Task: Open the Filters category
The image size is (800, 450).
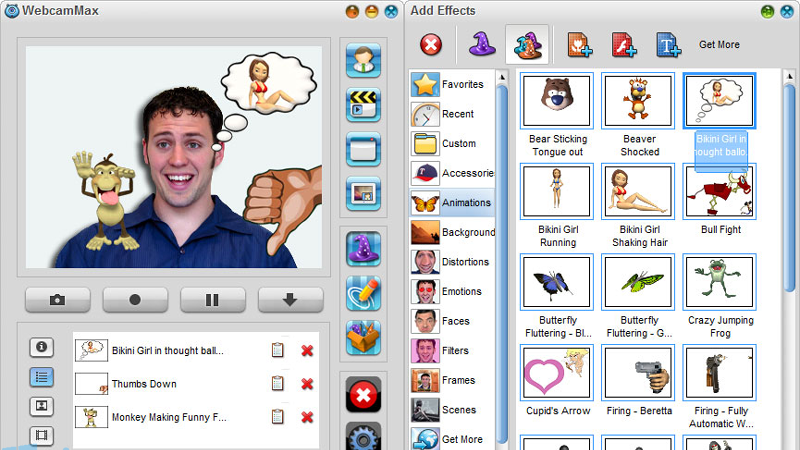Action: point(452,351)
